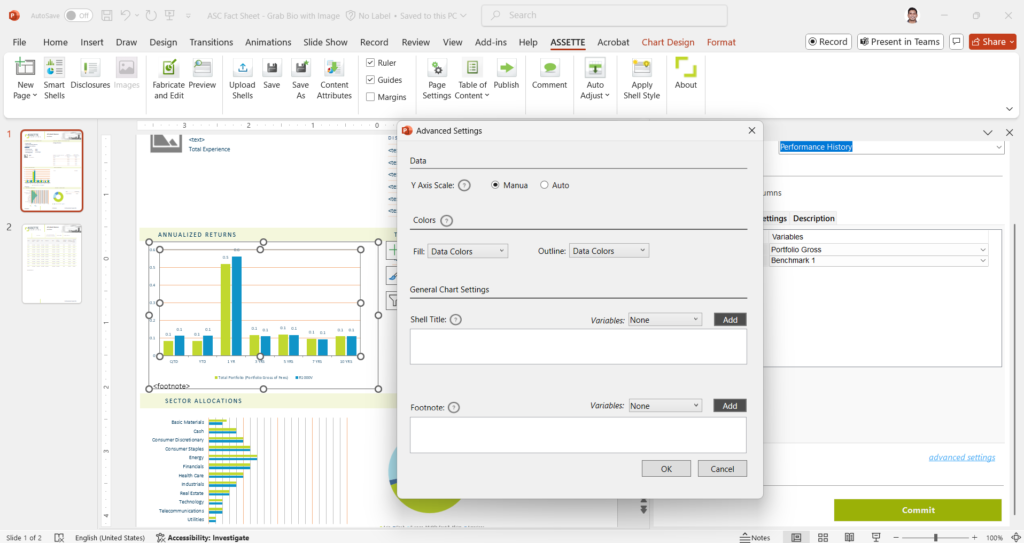Image resolution: width=1024 pixels, height=543 pixels.
Task: Select Auto Y Axis Scale radio
Action: coord(544,186)
